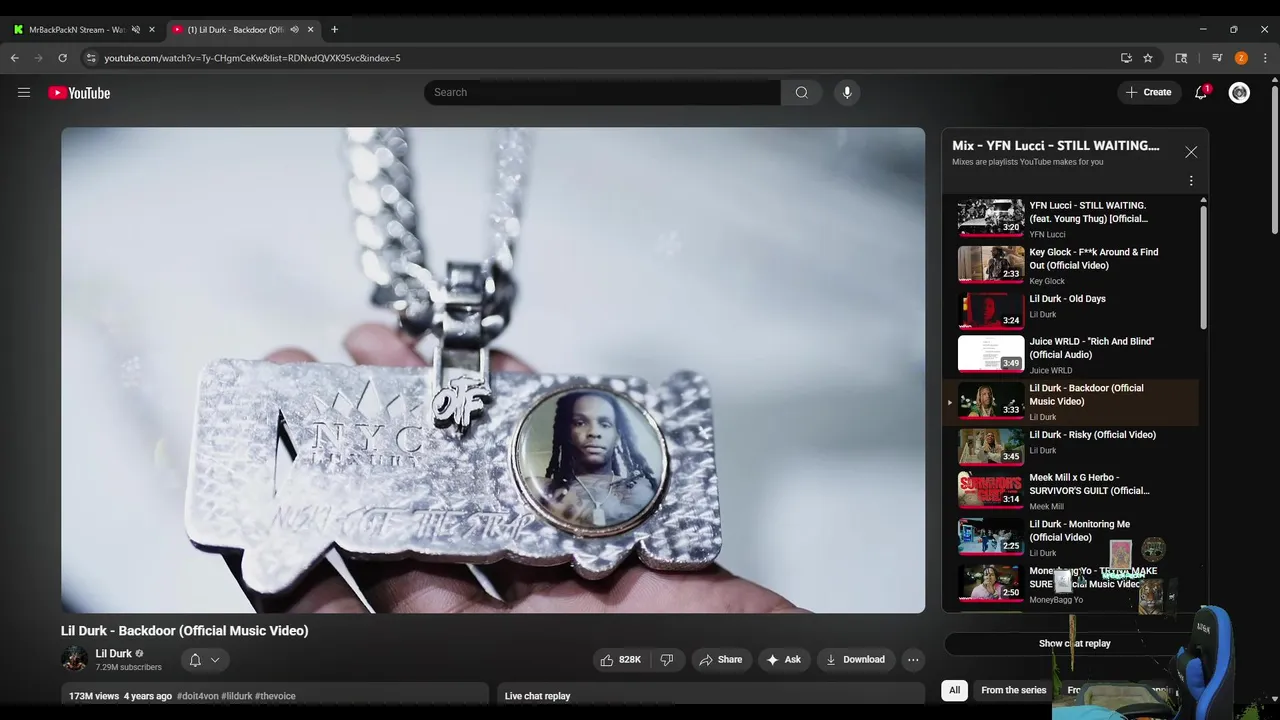1280x720 pixels.
Task: Open Lil Durk channel avatar
Action: [x=74, y=659]
